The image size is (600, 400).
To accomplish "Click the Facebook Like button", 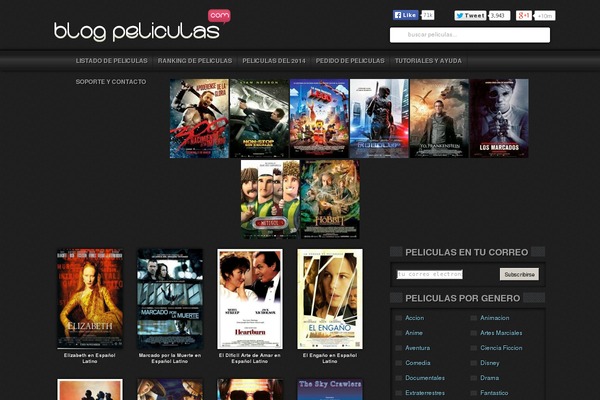I will [x=406, y=15].
